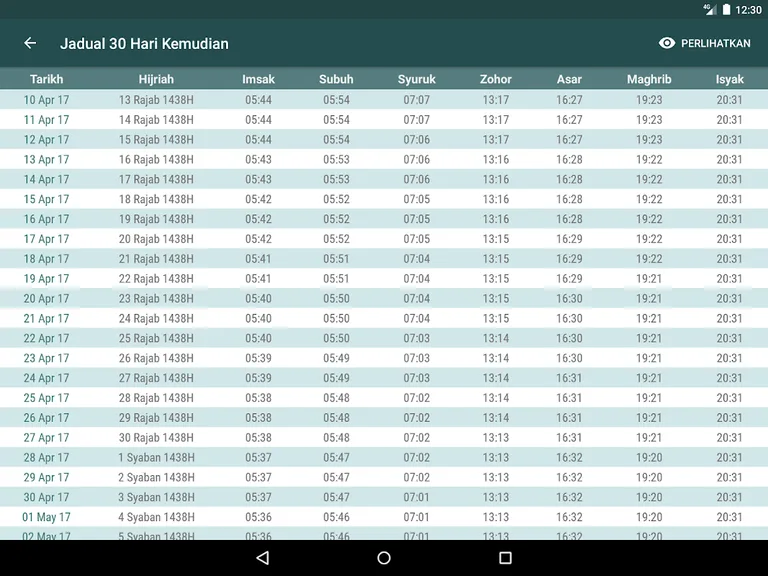Select the 29 Rajab 1438H cell
This screenshot has width=768, height=576.
156,418
